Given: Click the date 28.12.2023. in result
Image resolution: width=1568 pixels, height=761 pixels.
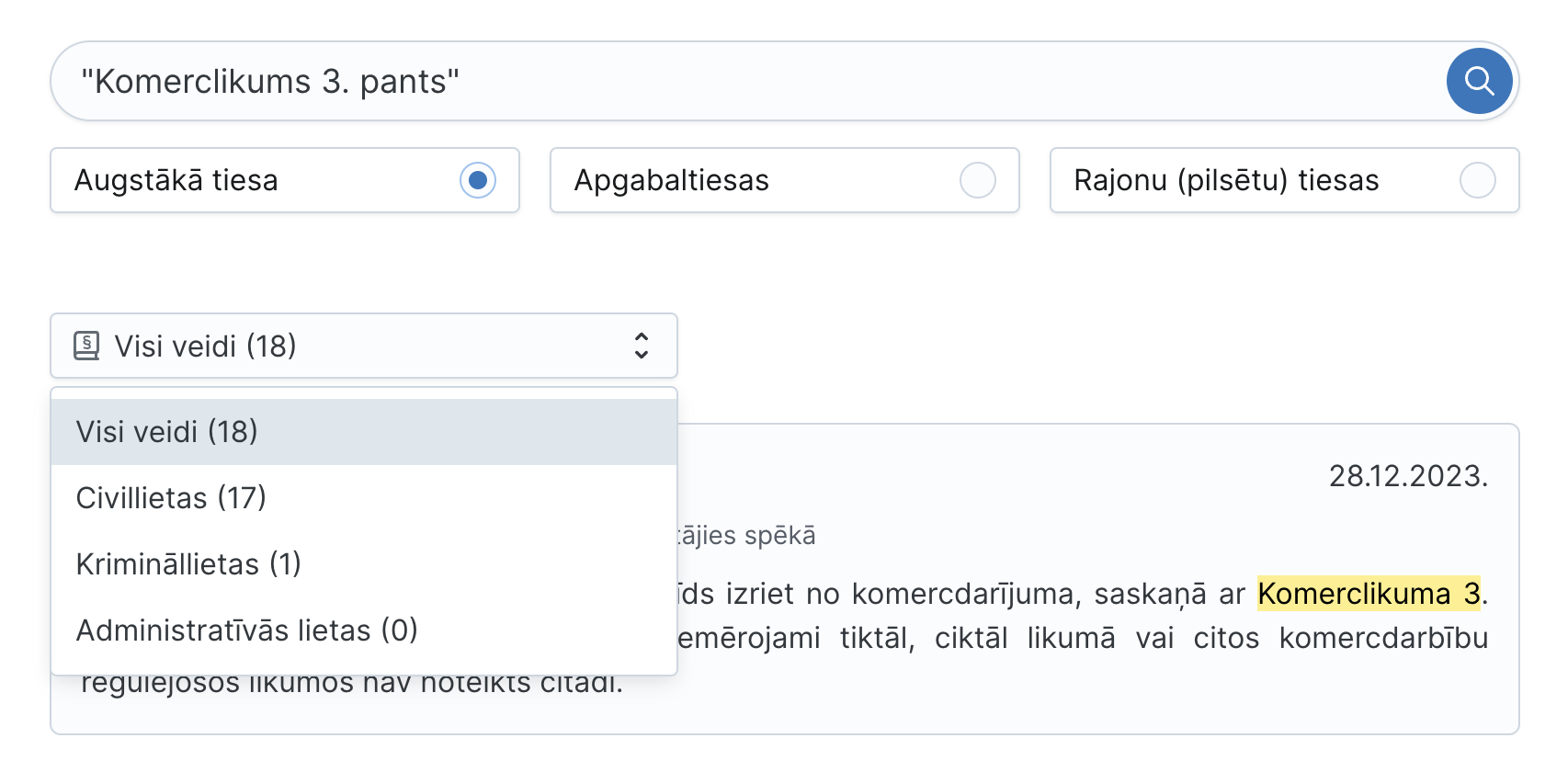Looking at the screenshot, I should point(1408,476).
